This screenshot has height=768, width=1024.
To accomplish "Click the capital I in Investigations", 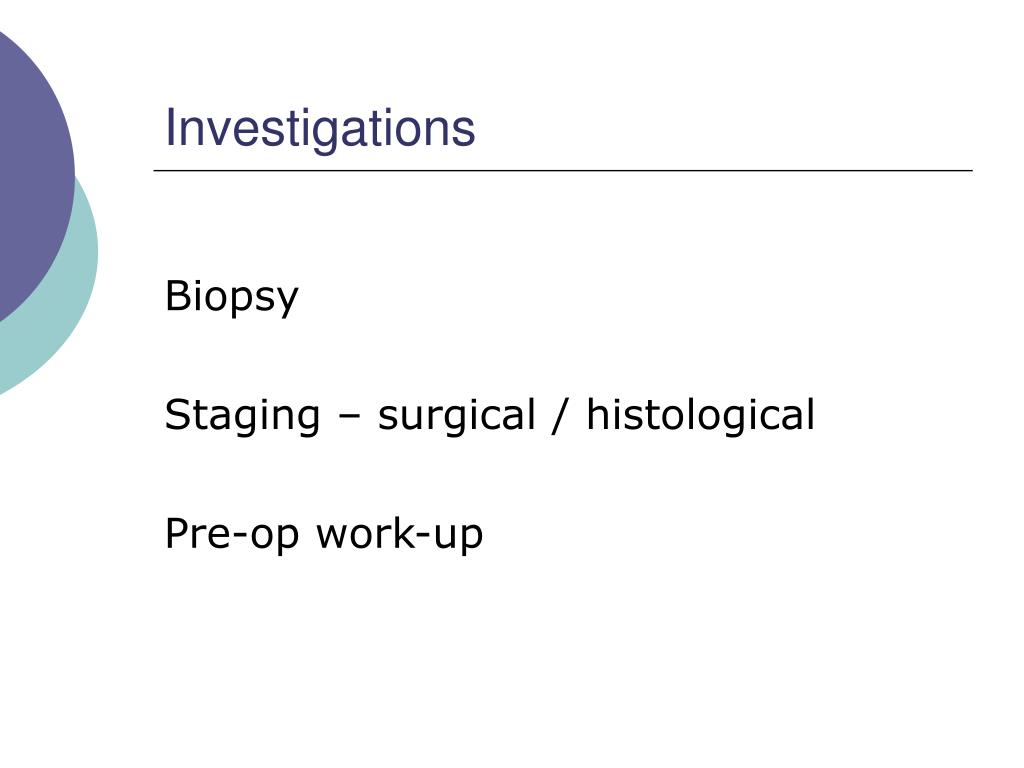I will point(169,127).
